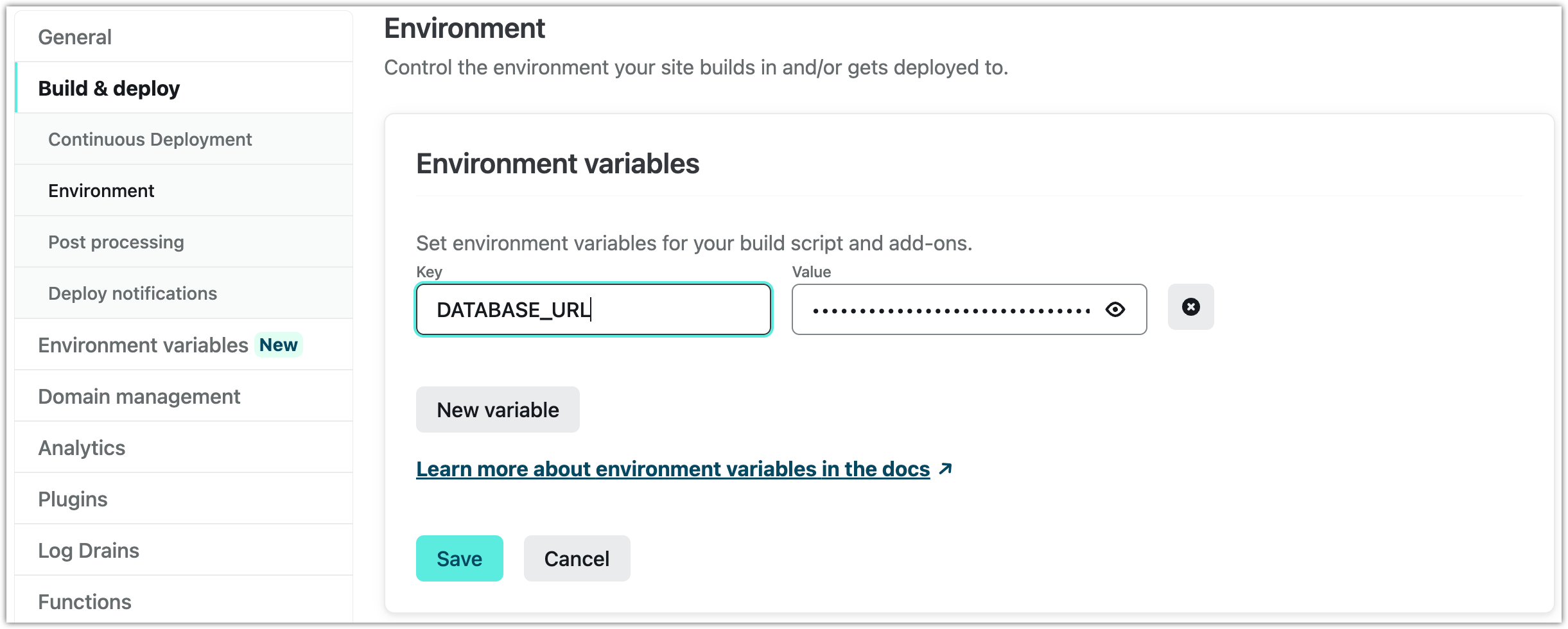The image size is (1568, 629).
Task: Select General in the settings sidebar
Action: coord(75,37)
